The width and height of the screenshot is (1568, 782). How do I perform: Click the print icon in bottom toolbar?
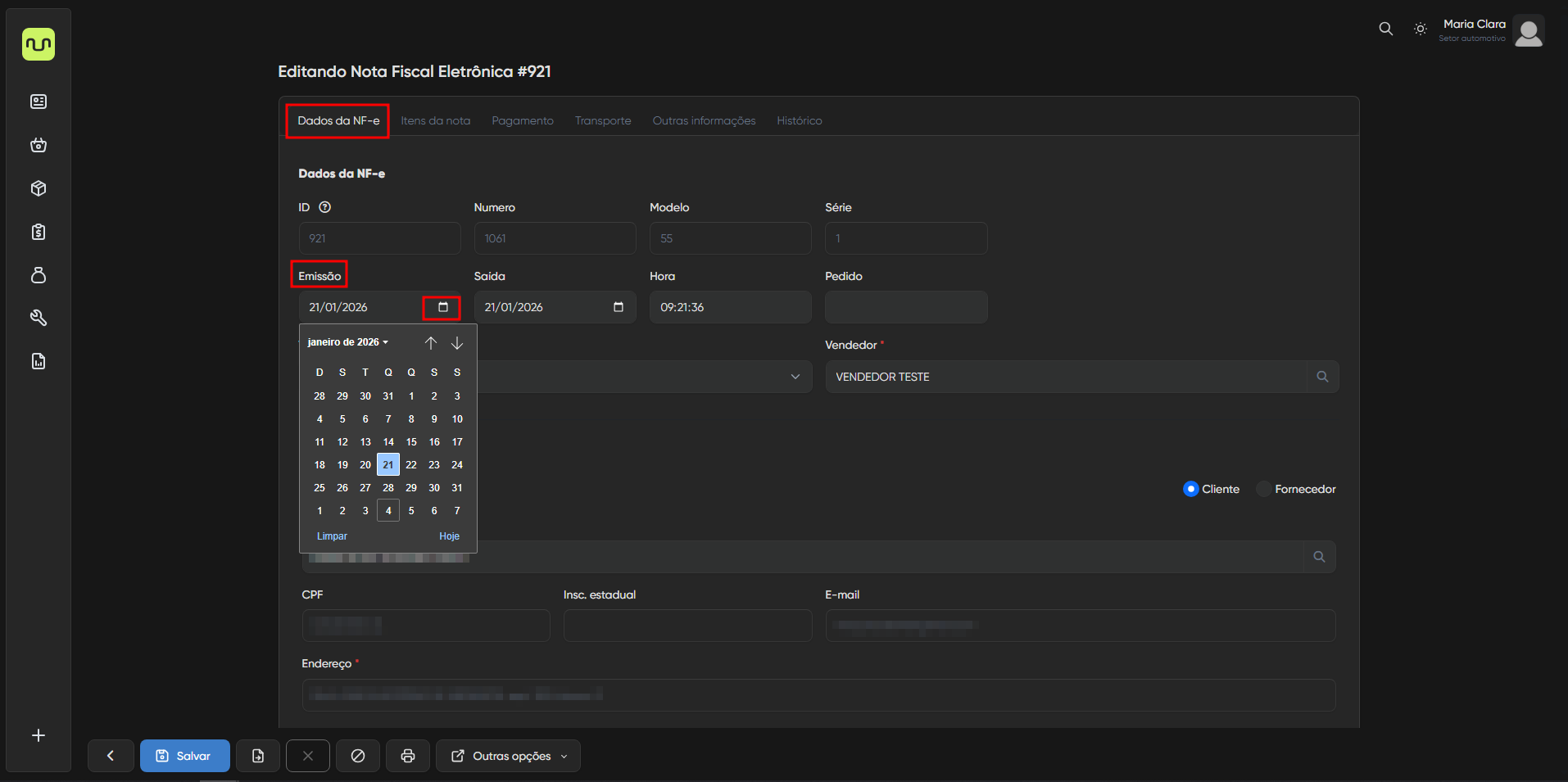(x=408, y=756)
